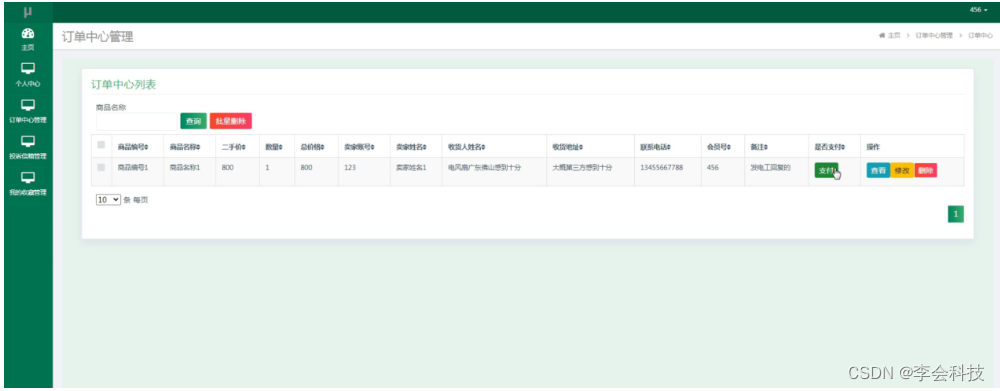Click the phone number 13455667788

[662, 168]
